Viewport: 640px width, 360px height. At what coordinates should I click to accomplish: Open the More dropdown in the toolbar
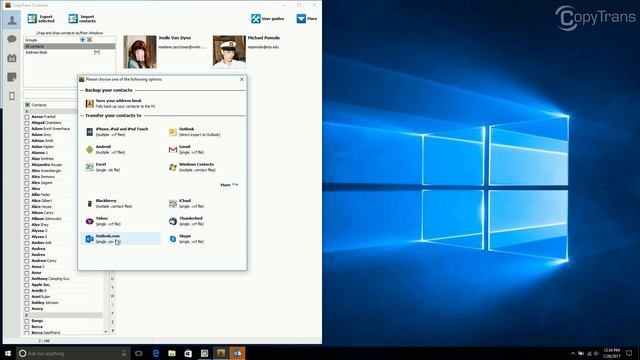pos(307,19)
